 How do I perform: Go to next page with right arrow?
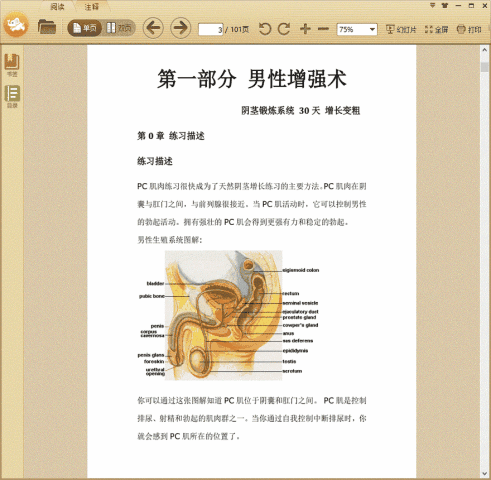click(x=181, y=28)
